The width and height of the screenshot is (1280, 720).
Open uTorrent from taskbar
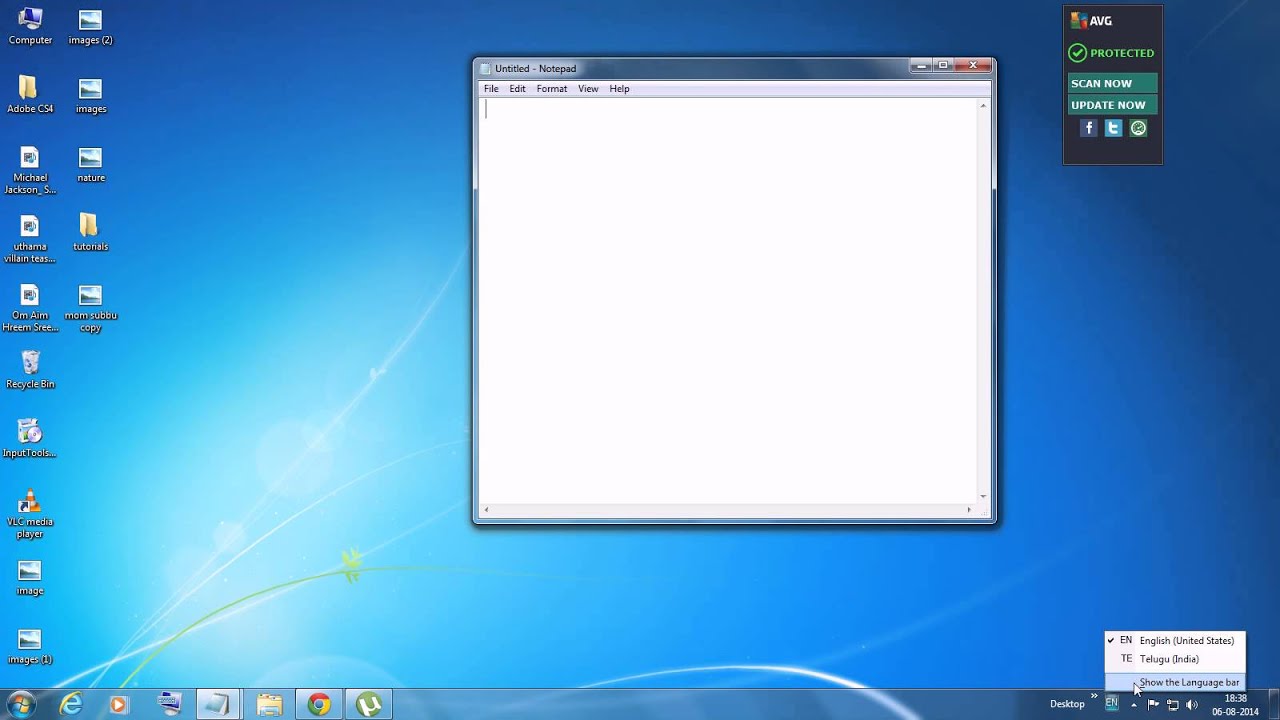(x=369, y=705)
